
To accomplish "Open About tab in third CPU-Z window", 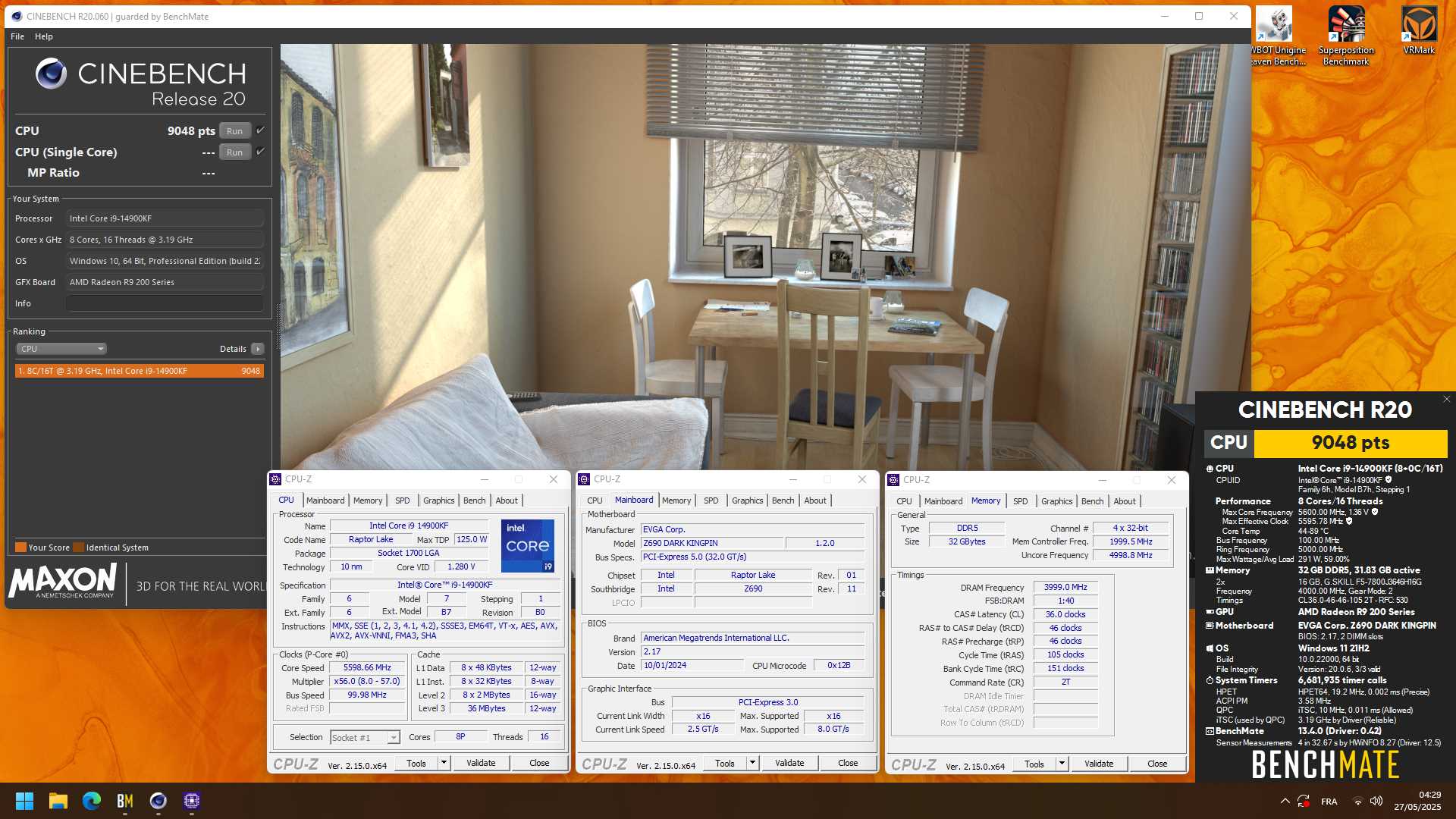I will (x=1125, y=501).
